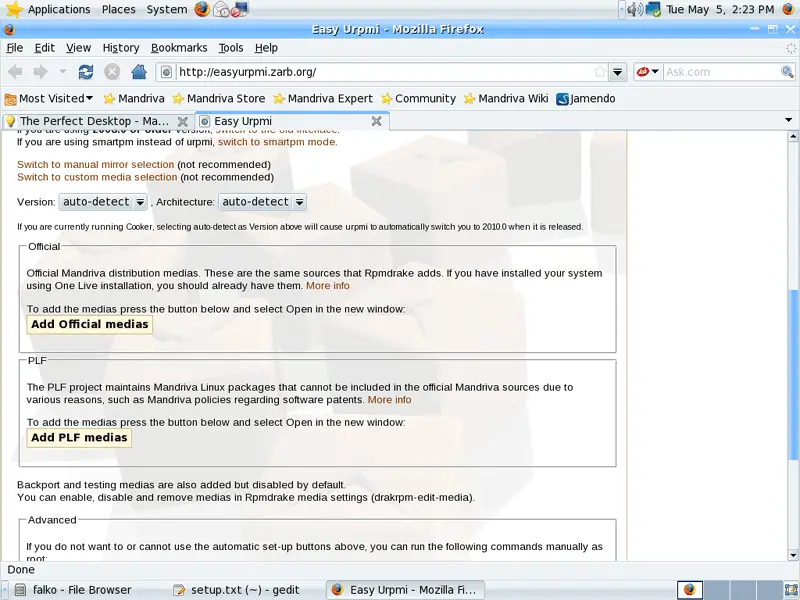Click the Back arrow icon

point(15,72)
